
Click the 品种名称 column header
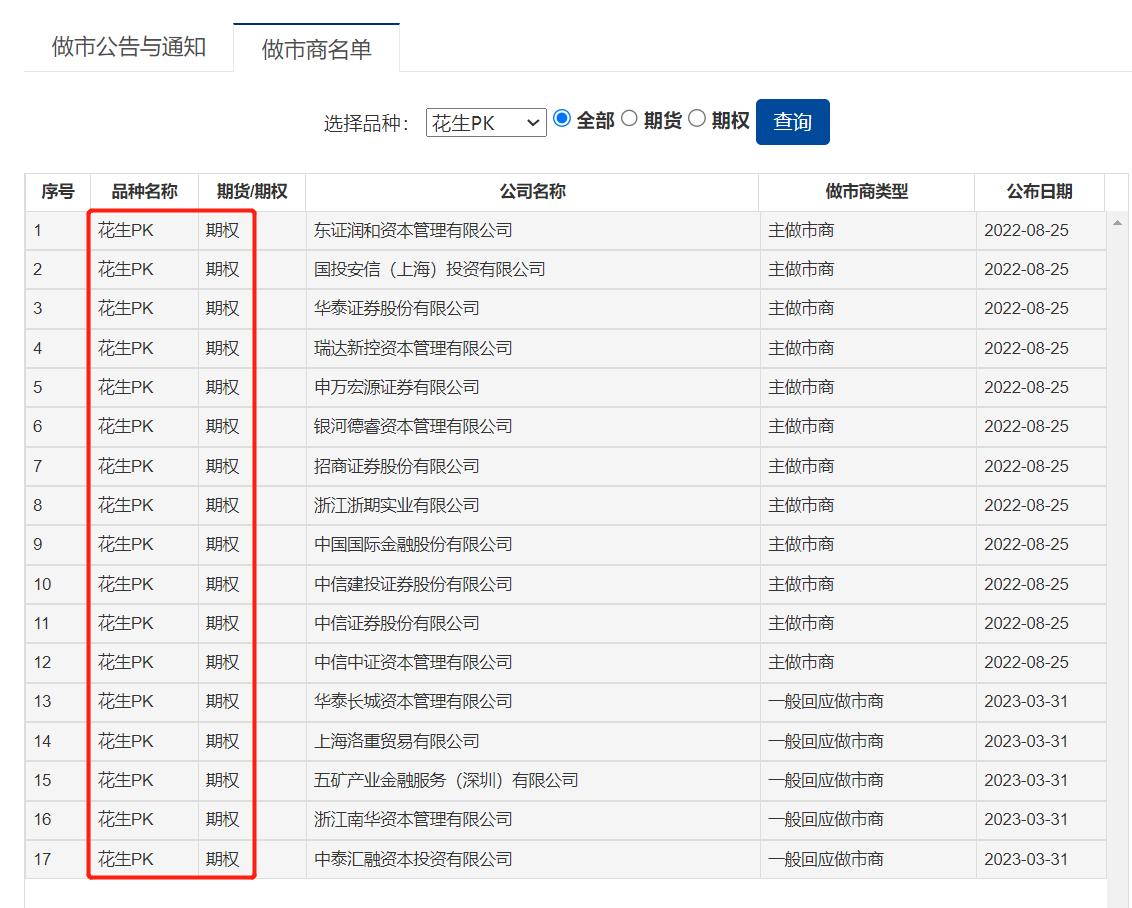(x=144, y=191)
